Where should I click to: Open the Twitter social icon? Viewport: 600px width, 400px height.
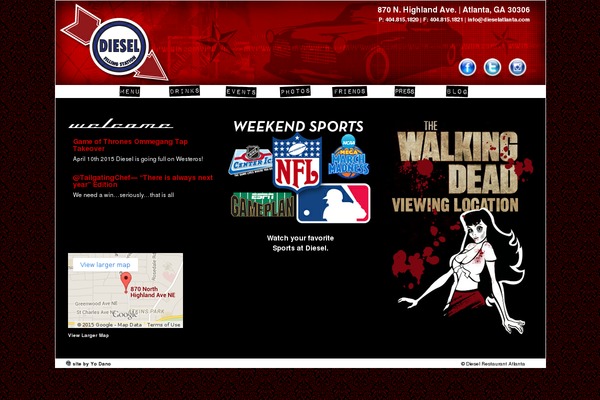[492, 67]
